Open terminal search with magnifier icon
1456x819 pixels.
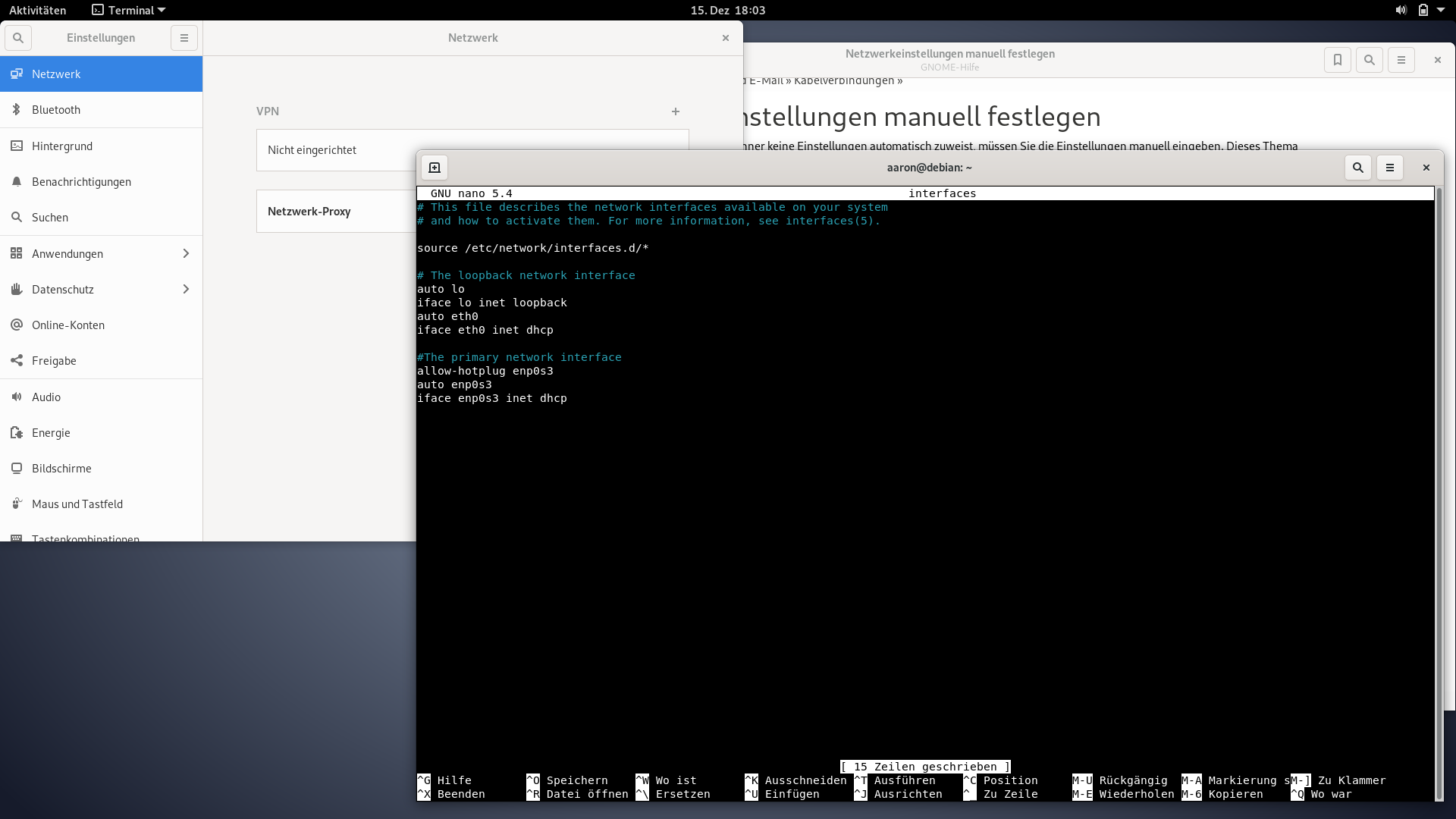point(1358,168)
